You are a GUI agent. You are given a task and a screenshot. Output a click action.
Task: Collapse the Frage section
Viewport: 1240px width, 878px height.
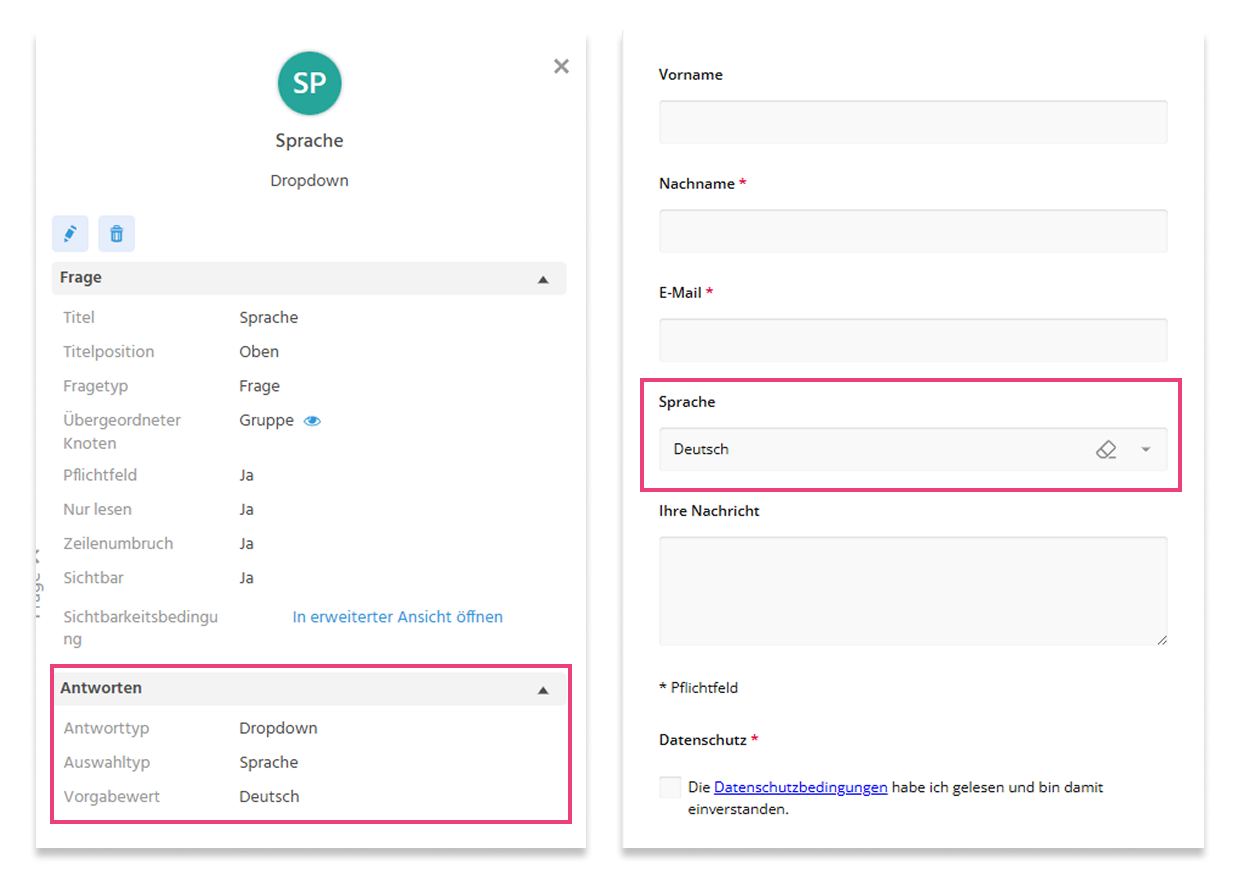543,279
